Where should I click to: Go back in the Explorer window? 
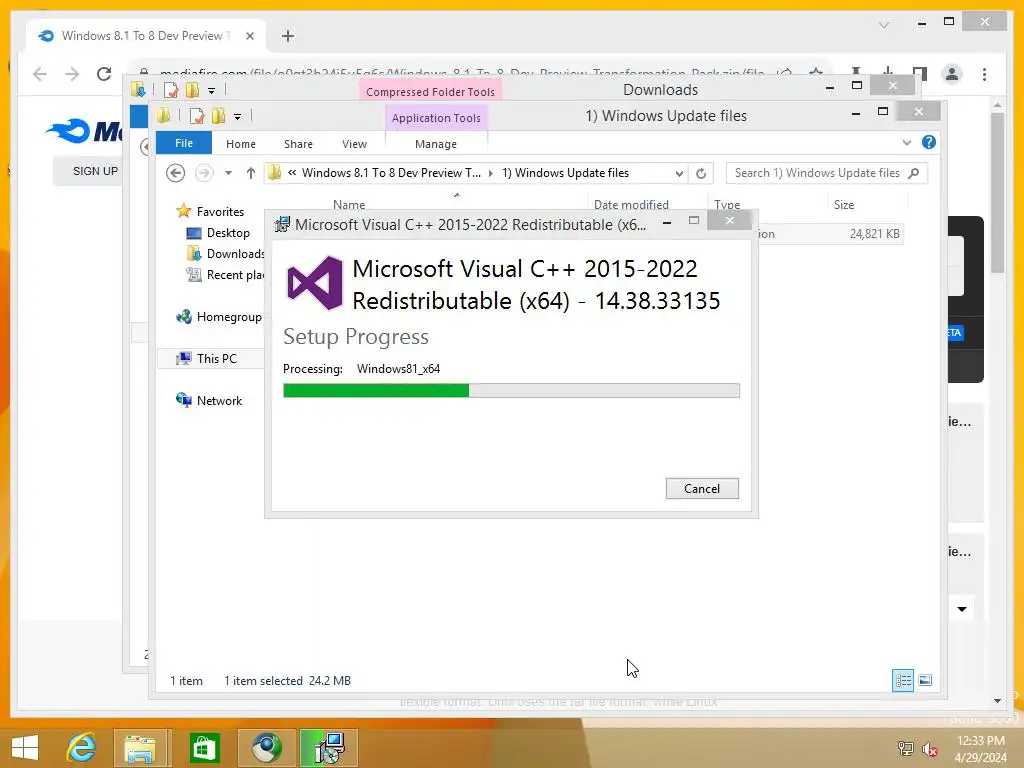click(x=175, y=173)
